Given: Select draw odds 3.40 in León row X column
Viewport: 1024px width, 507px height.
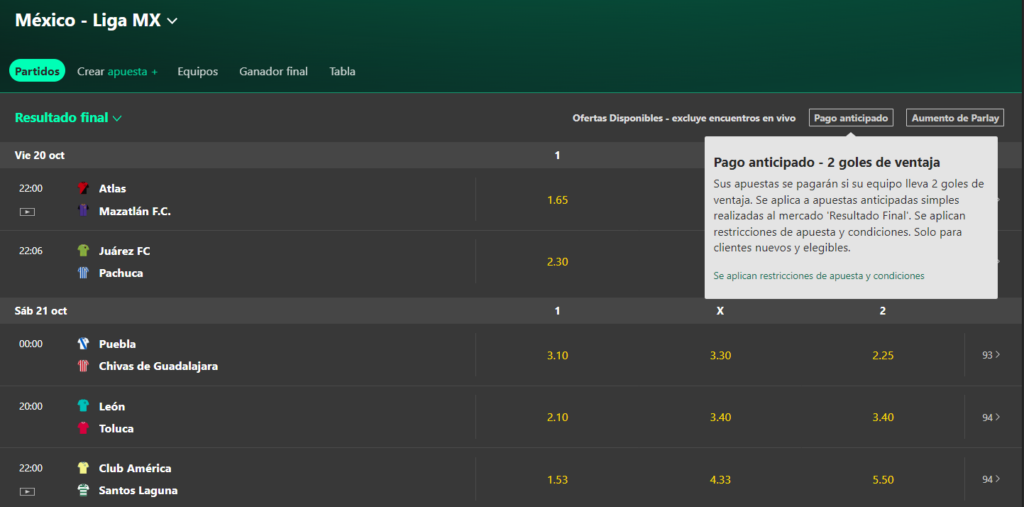Looking at the screenshot, I should pos(720,417).
